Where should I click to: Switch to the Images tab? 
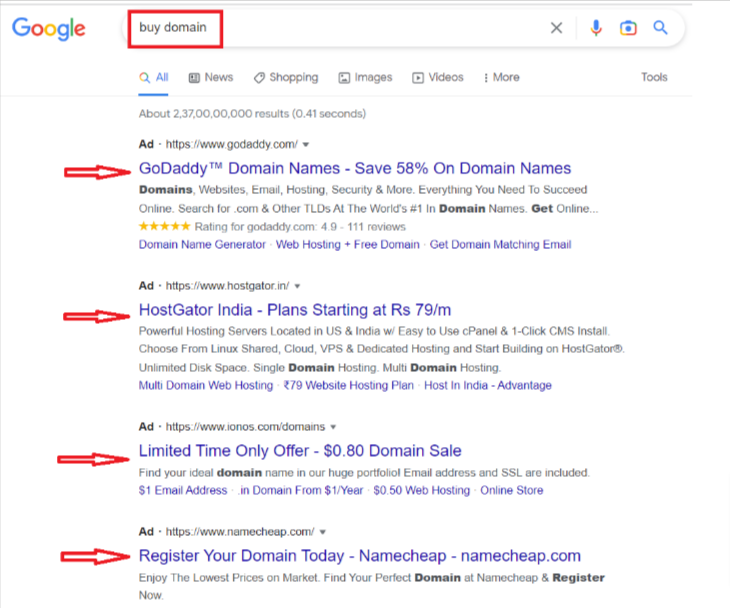pos(365,77)
